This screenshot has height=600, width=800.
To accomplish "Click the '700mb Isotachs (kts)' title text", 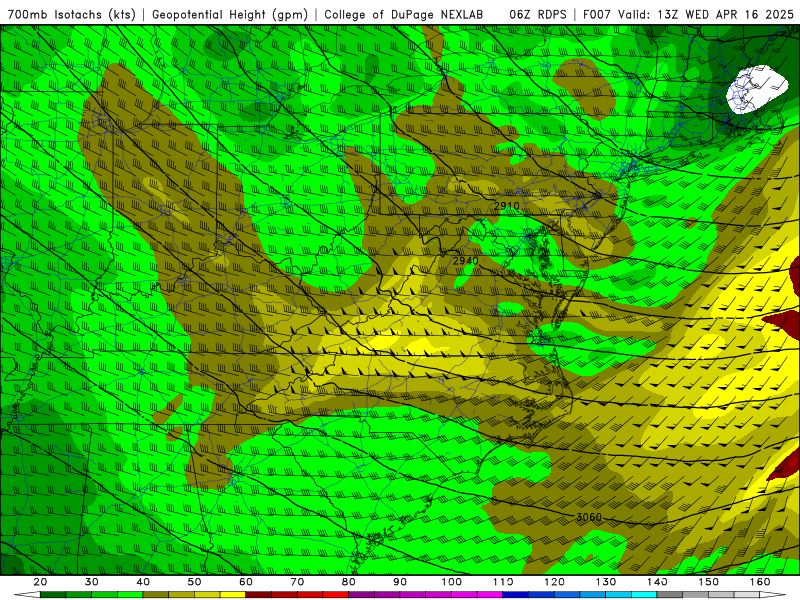I will [71, 14].
